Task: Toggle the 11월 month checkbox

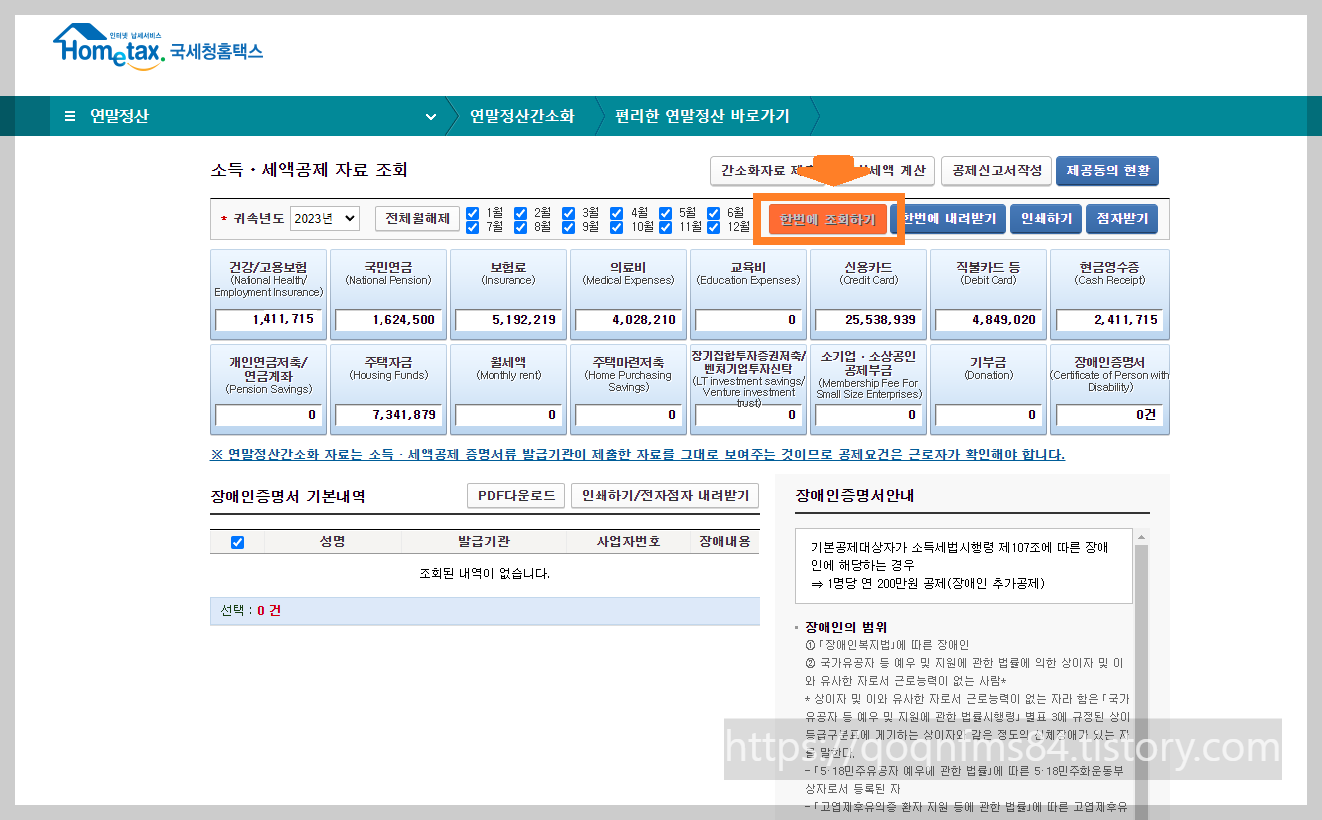Action: (665, 227)
